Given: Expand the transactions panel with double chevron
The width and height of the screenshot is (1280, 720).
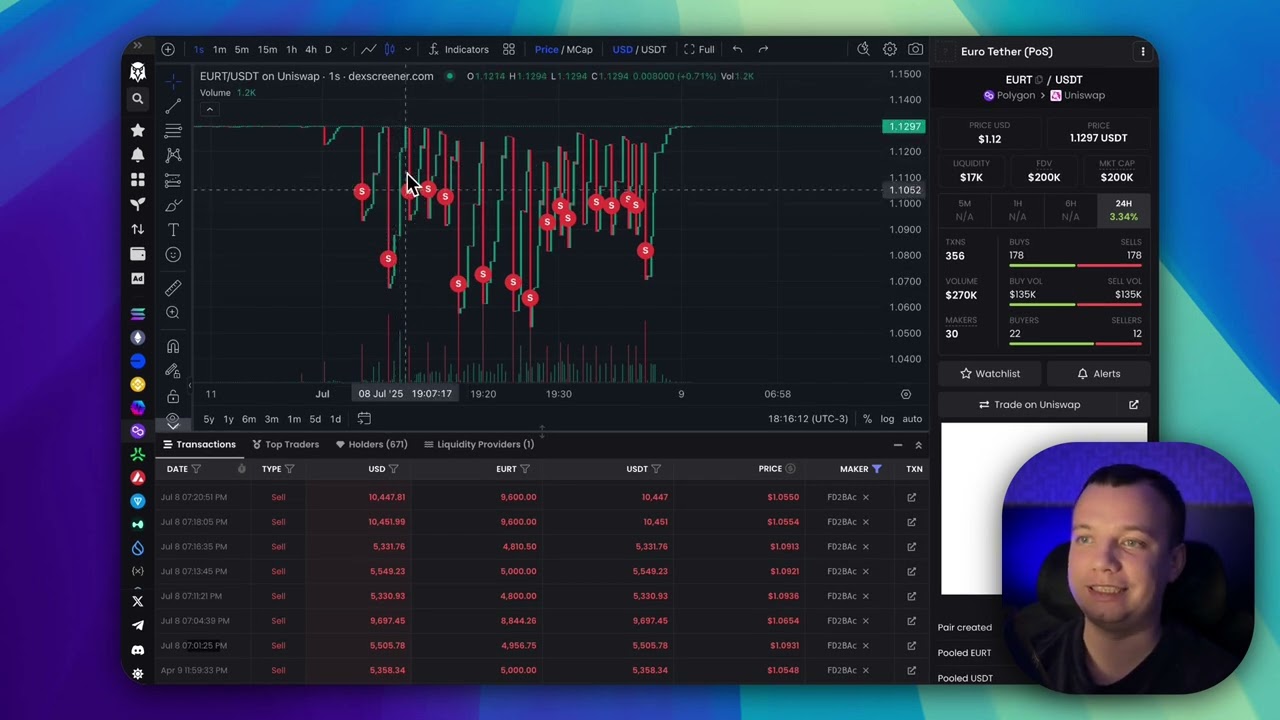Looking at the screenshot, I should tap(918, 445).
